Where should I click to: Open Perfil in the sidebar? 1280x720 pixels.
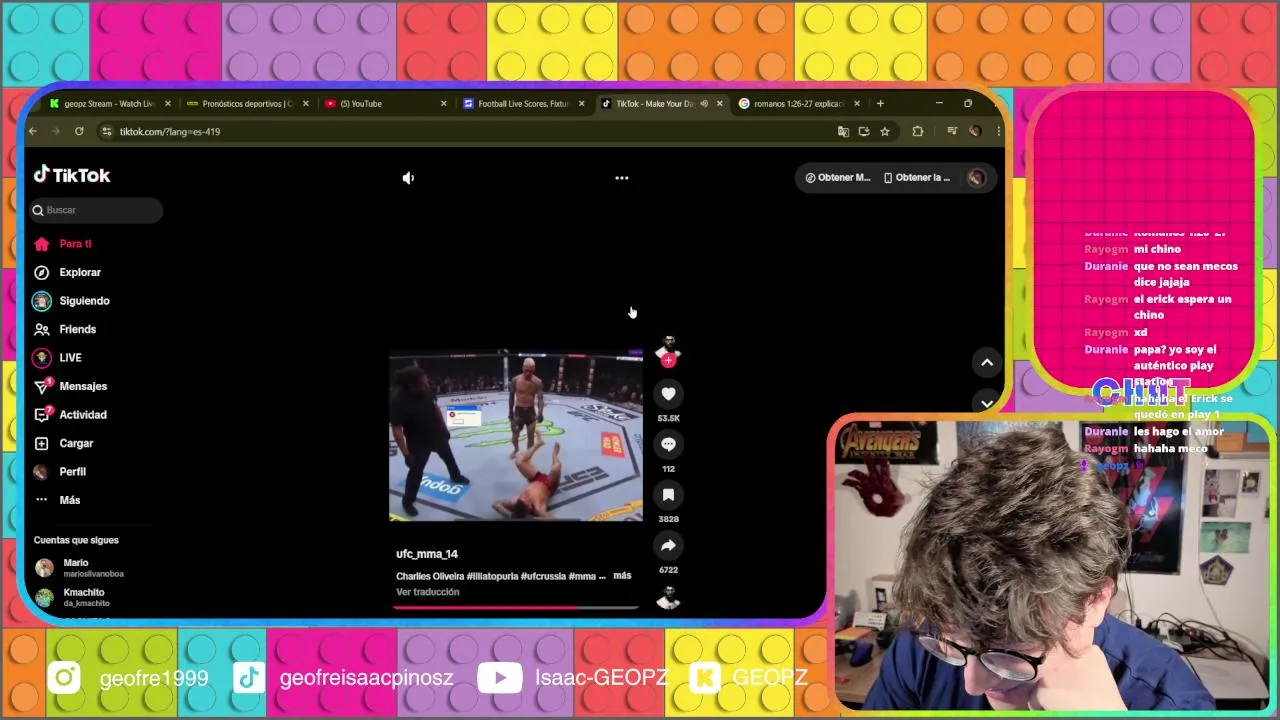pos(72,472)
